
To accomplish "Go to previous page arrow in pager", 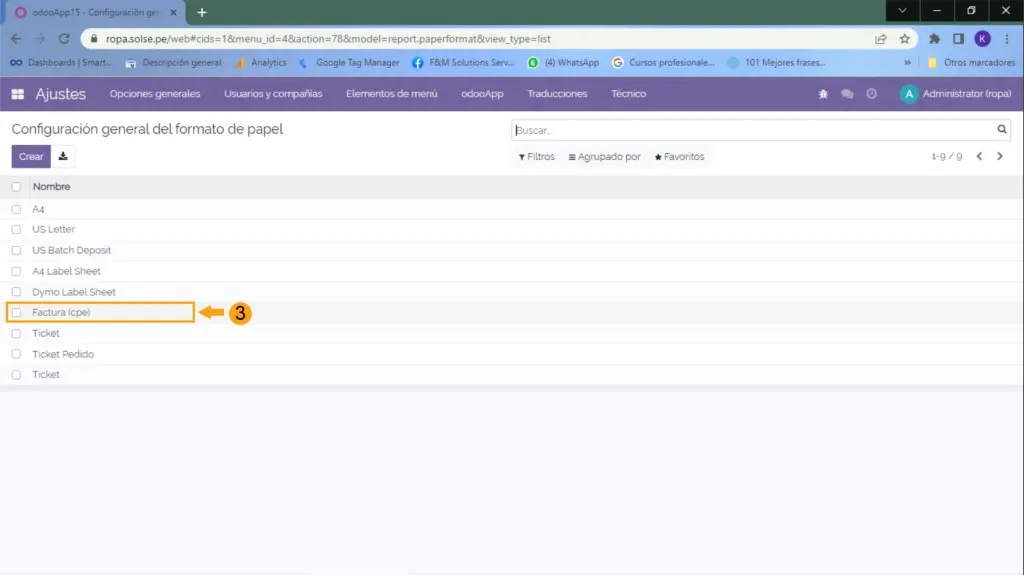I will [980, 157].
